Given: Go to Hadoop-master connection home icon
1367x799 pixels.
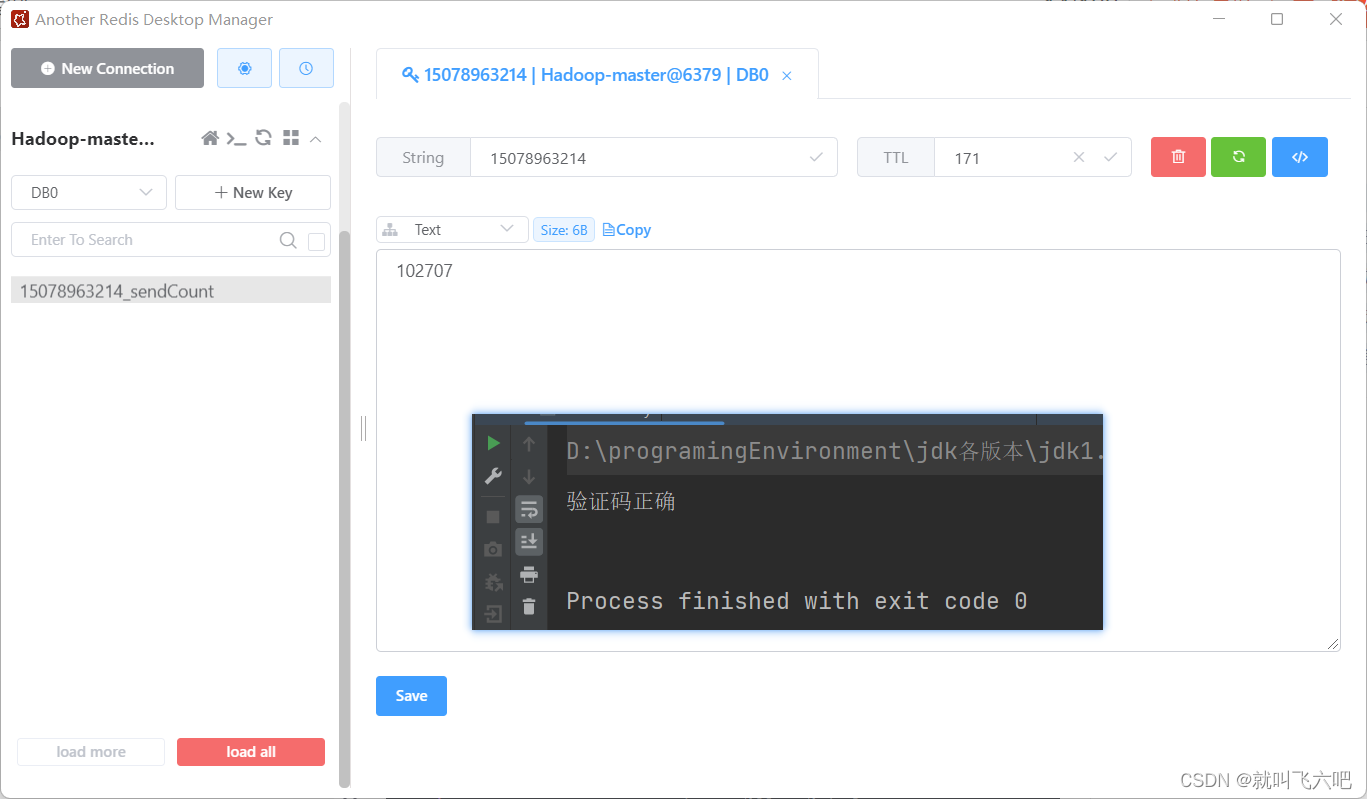Looking at the screenshot, I should click(210, 139).
